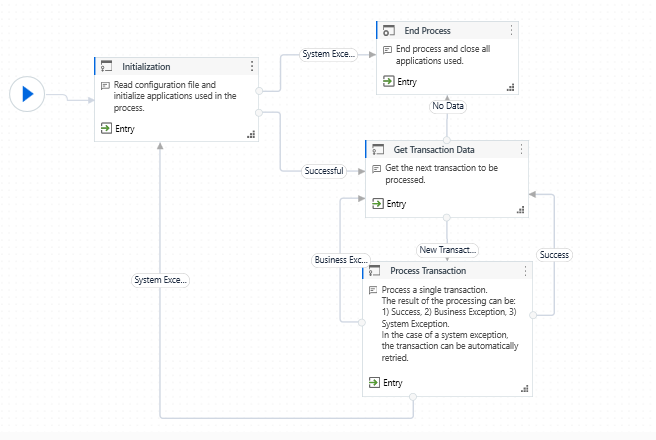Click the Initialization state icon

click(x=107, y=66)
